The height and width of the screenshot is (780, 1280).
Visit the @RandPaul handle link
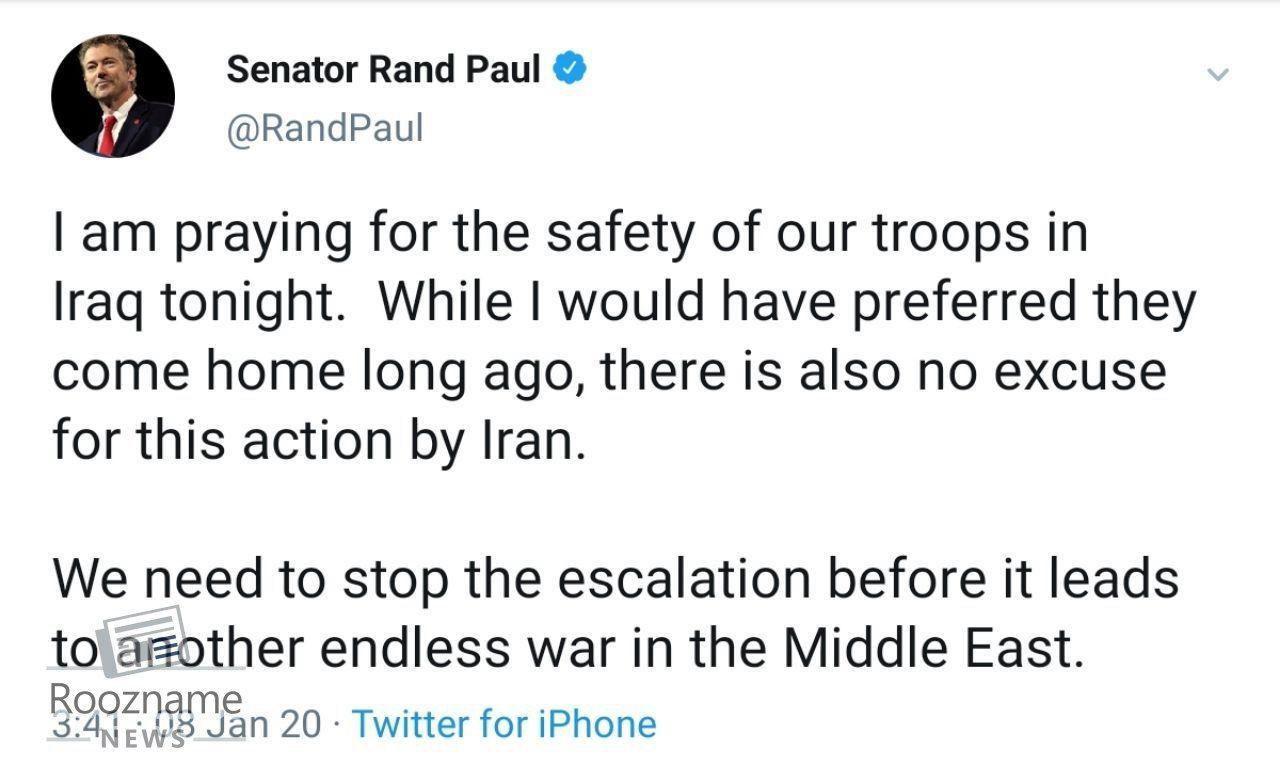(x=325, y=128)
